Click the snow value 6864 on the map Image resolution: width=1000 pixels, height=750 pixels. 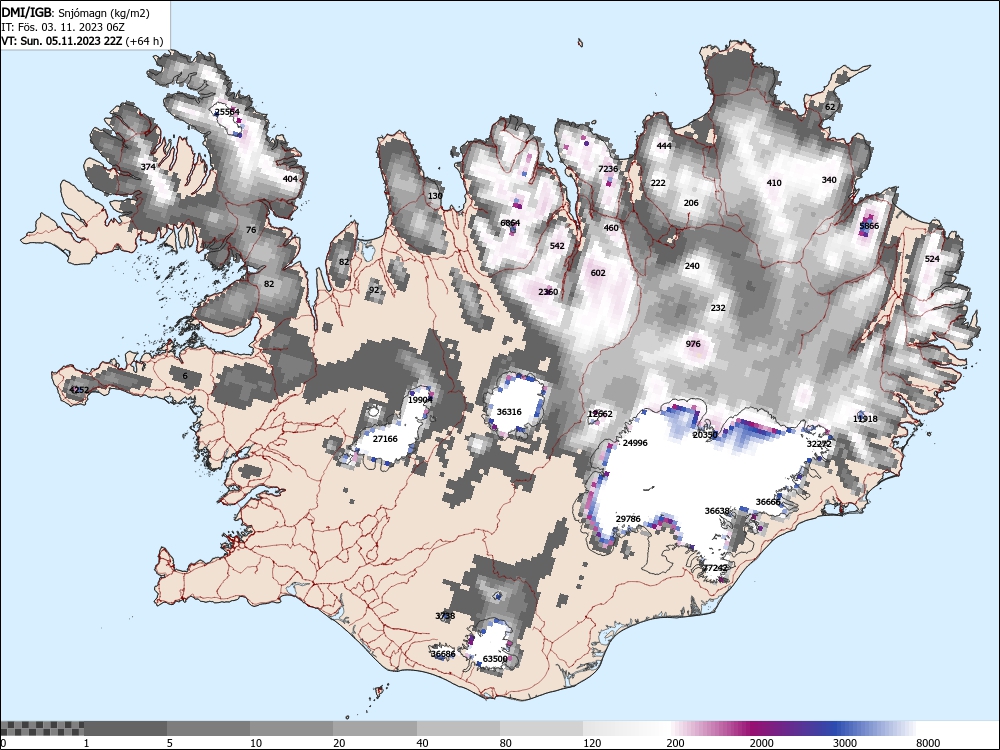click(510, 223)
